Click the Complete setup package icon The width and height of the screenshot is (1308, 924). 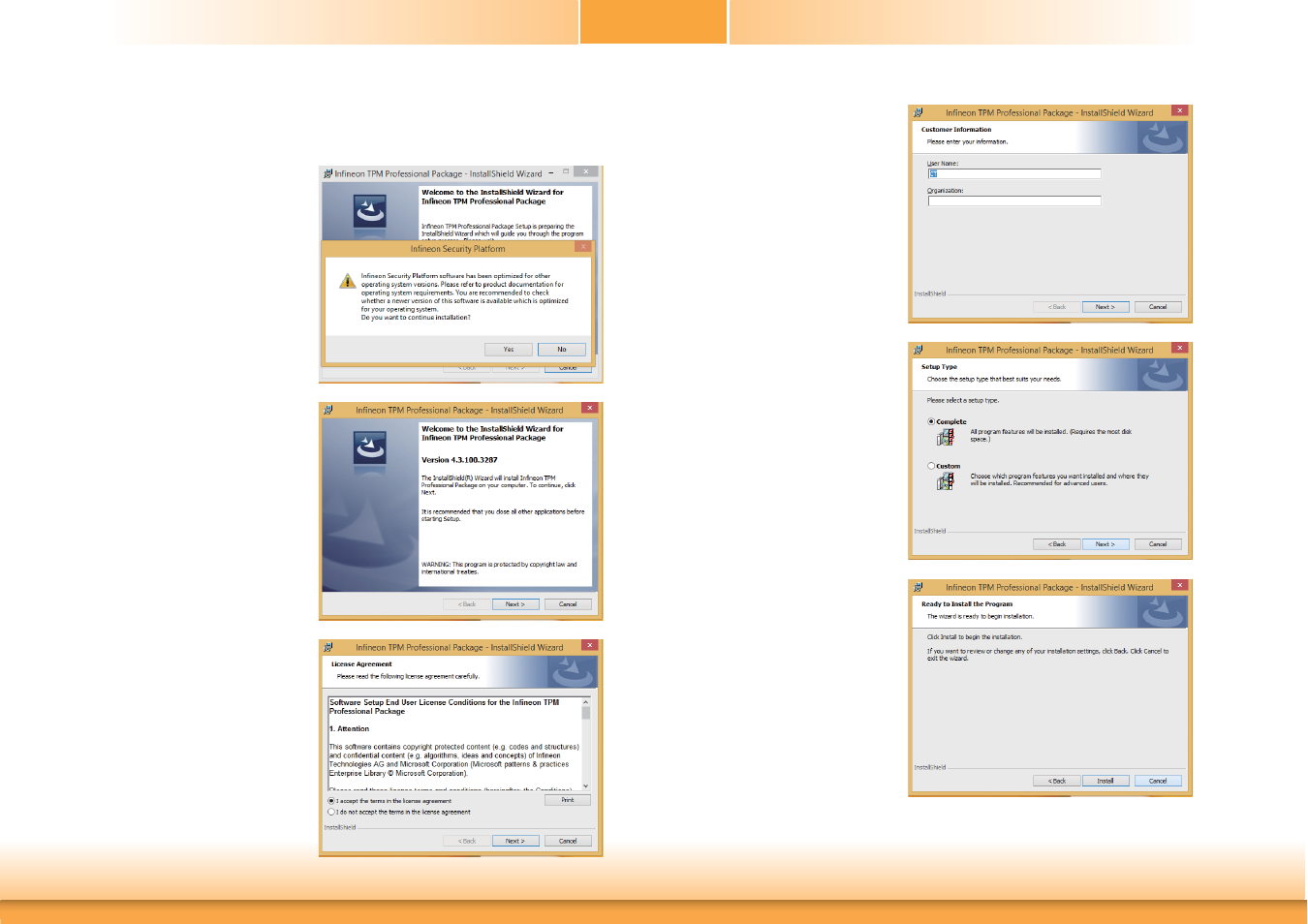(x=946, y=437)
